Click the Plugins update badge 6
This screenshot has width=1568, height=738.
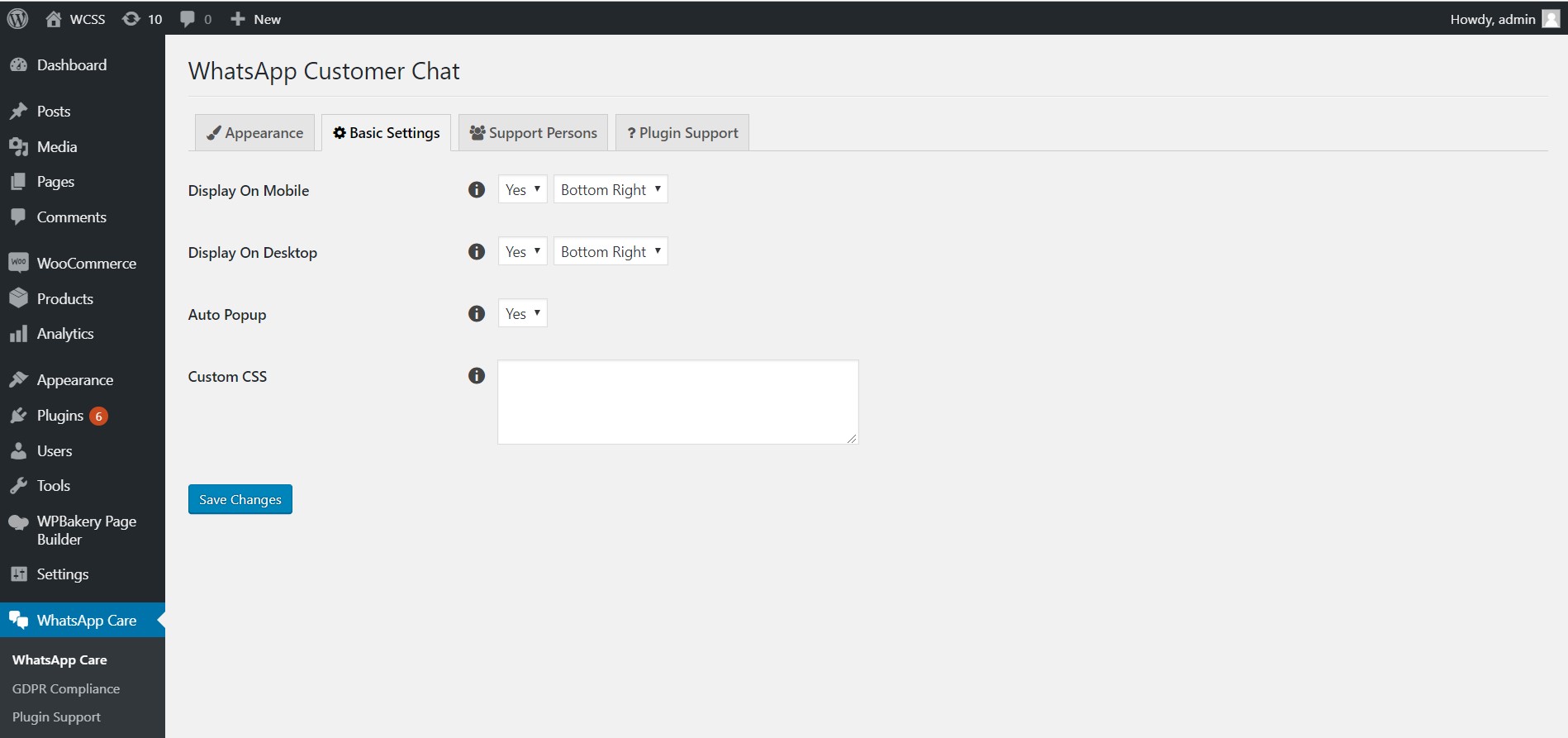click(x=98, y=417)
